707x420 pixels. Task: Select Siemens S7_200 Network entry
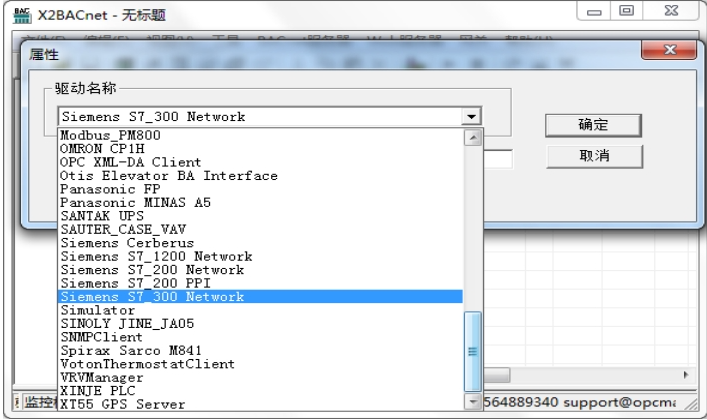coord(261,270)
